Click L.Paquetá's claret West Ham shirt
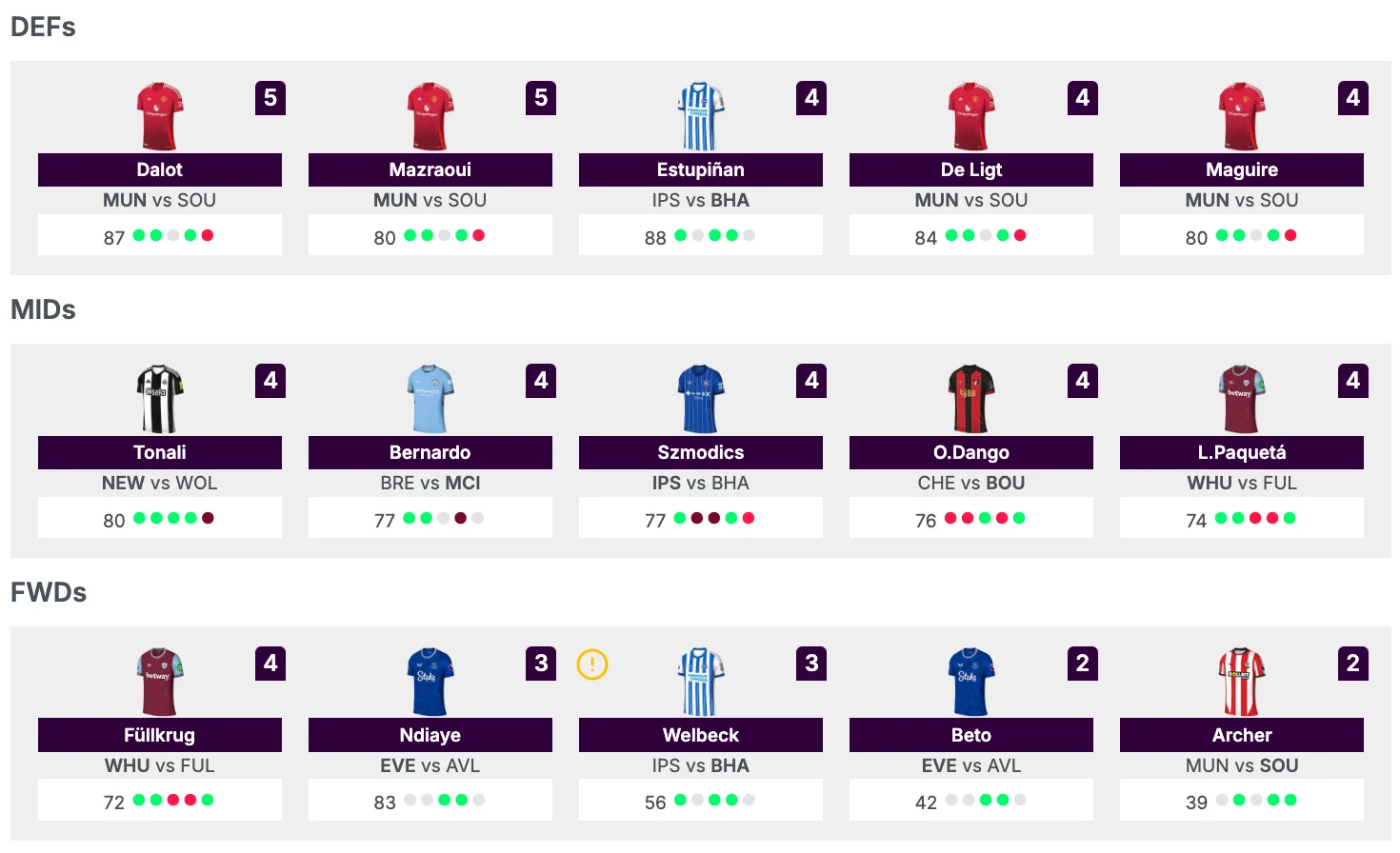 pyautogui.click(x=1241, y=399)
